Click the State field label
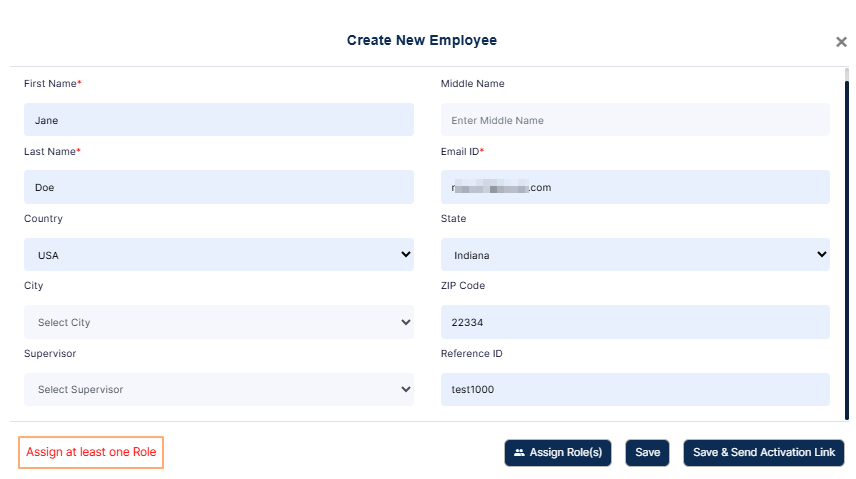This screenshot has width=856, height=479. [454, 218]
